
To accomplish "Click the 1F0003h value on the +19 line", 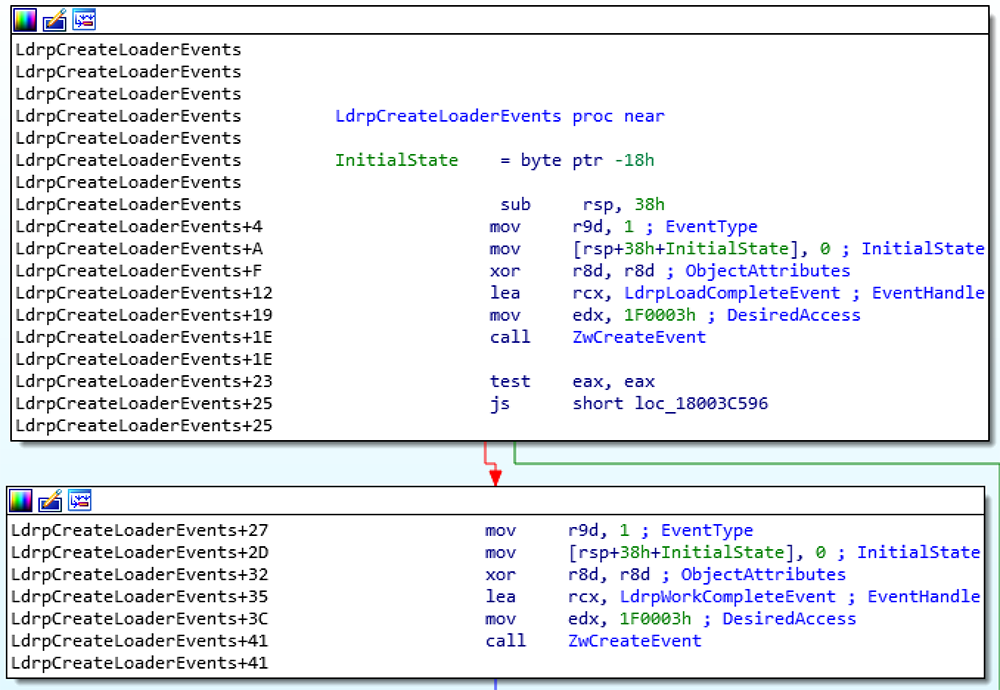I will tap(660, 315).
